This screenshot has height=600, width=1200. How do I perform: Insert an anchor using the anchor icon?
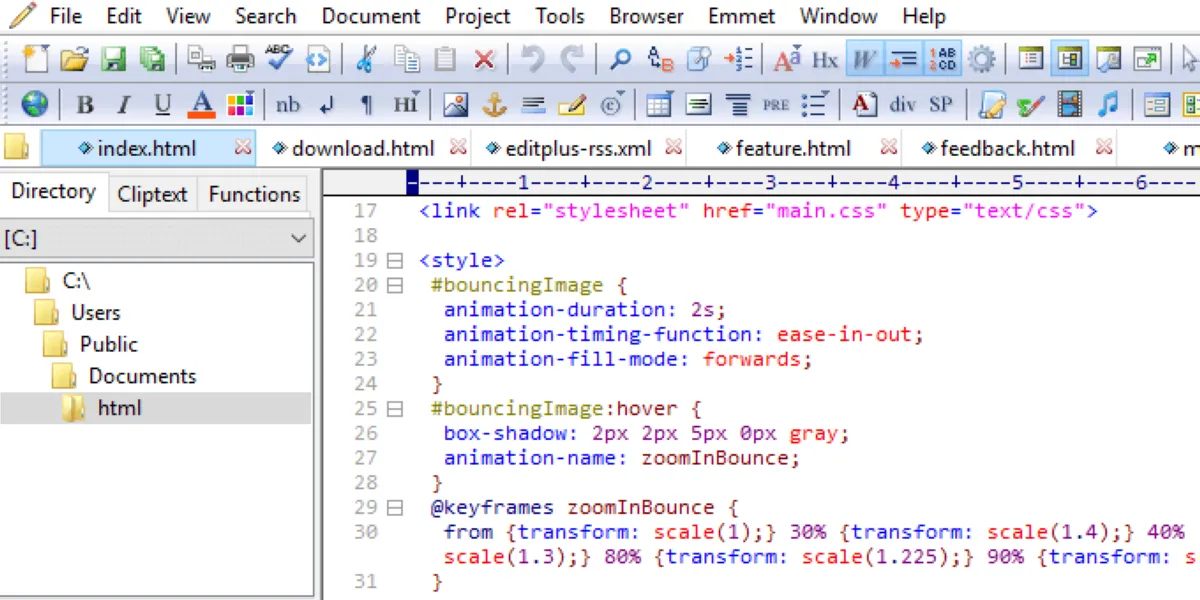(x=495, y=104)
